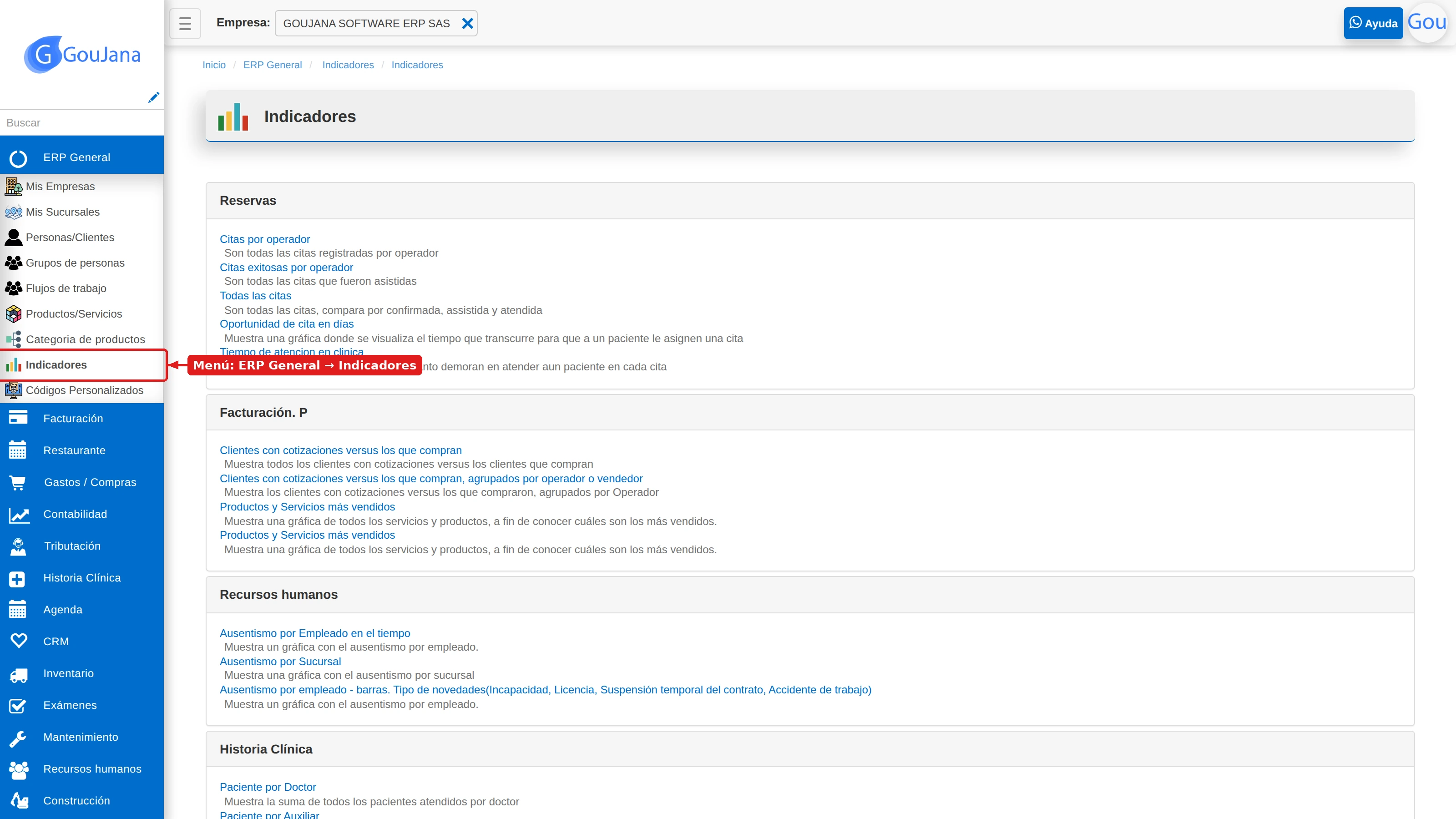Open Ausentismo por Sucursal report link

[280, 661]
